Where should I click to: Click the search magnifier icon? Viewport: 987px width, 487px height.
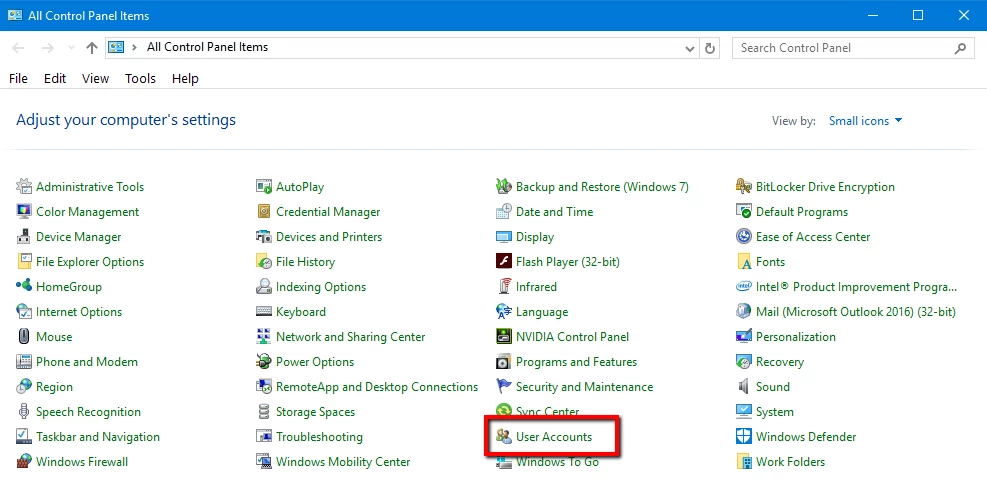pyautogui.click(x=961, y=48)
